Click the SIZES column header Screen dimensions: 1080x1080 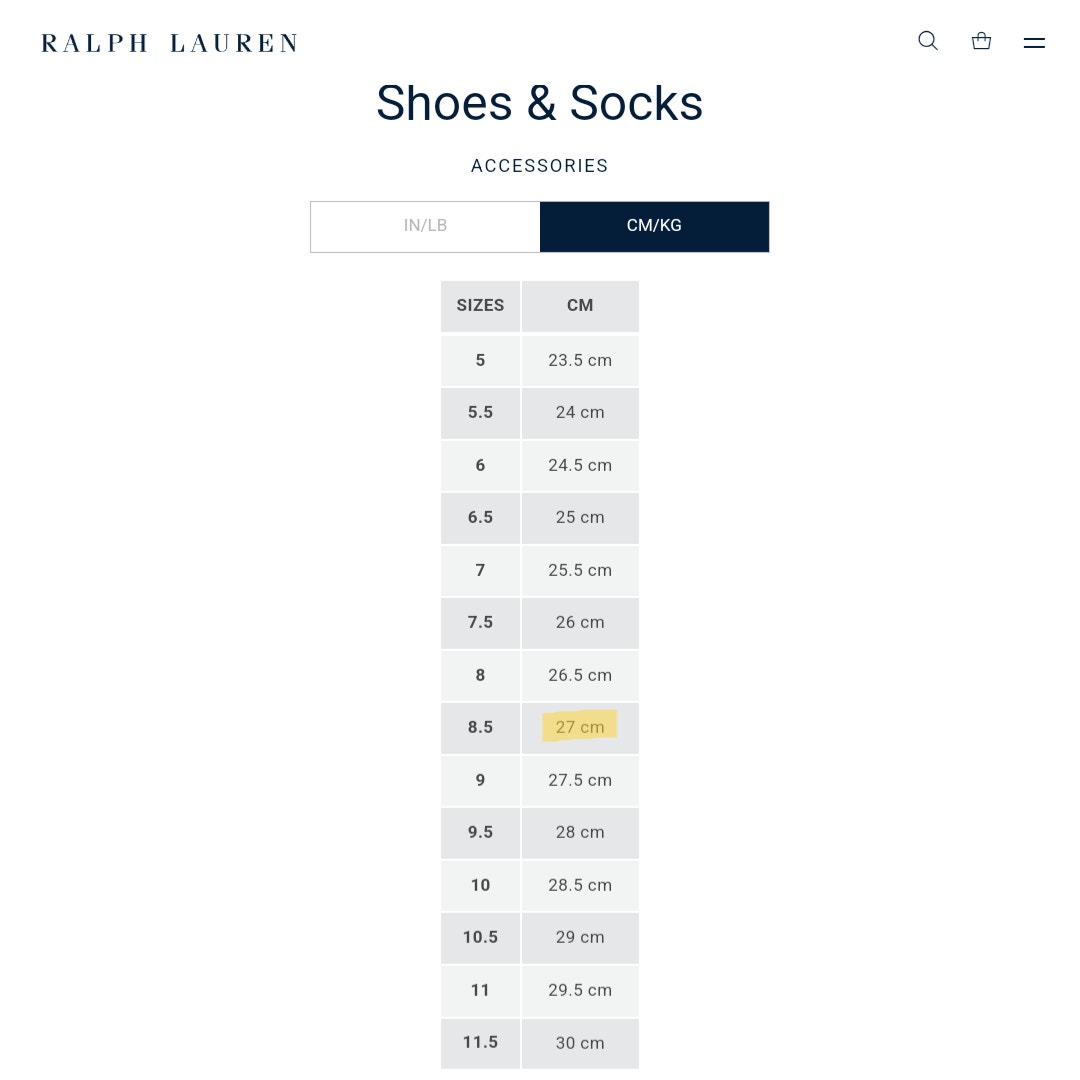(480, 306)
